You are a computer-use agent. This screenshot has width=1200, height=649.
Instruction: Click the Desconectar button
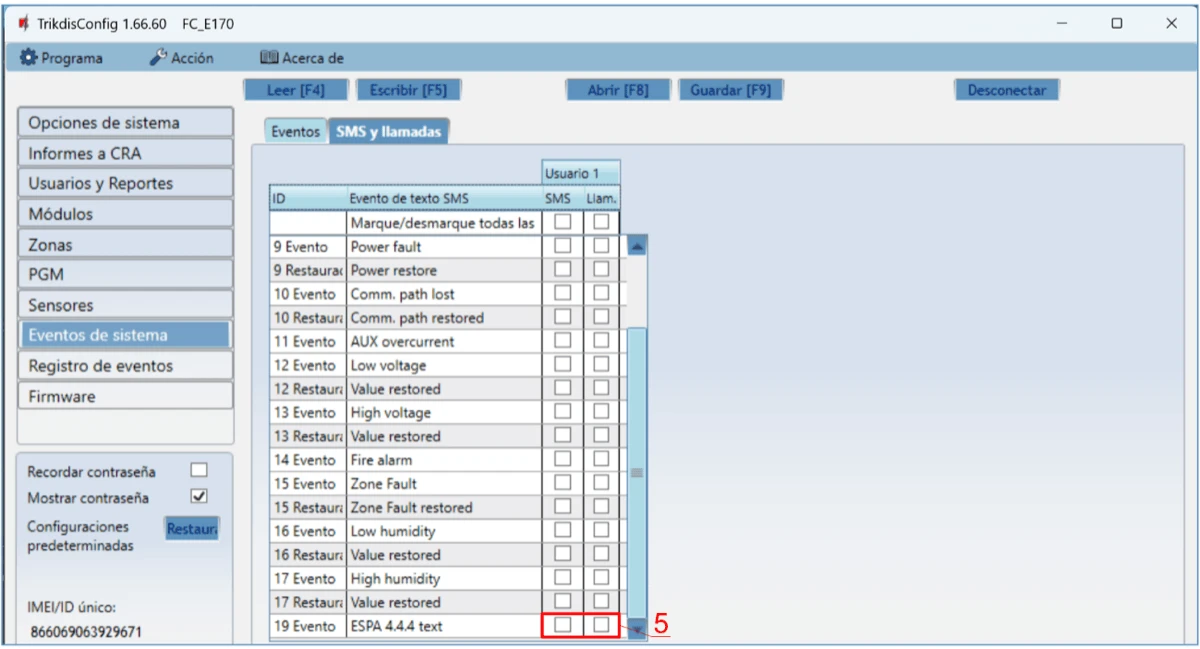[x=1006, y=90]
